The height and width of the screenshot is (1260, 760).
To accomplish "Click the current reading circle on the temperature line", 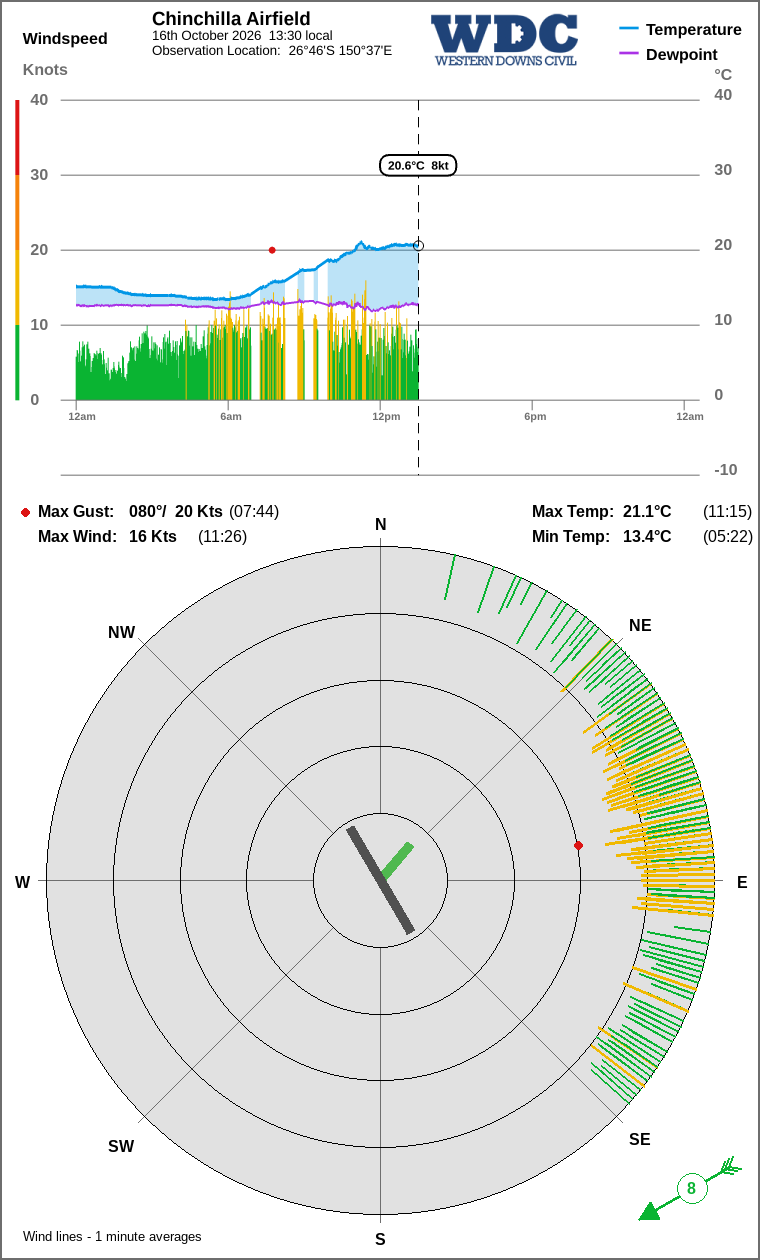I will point(418,246).
